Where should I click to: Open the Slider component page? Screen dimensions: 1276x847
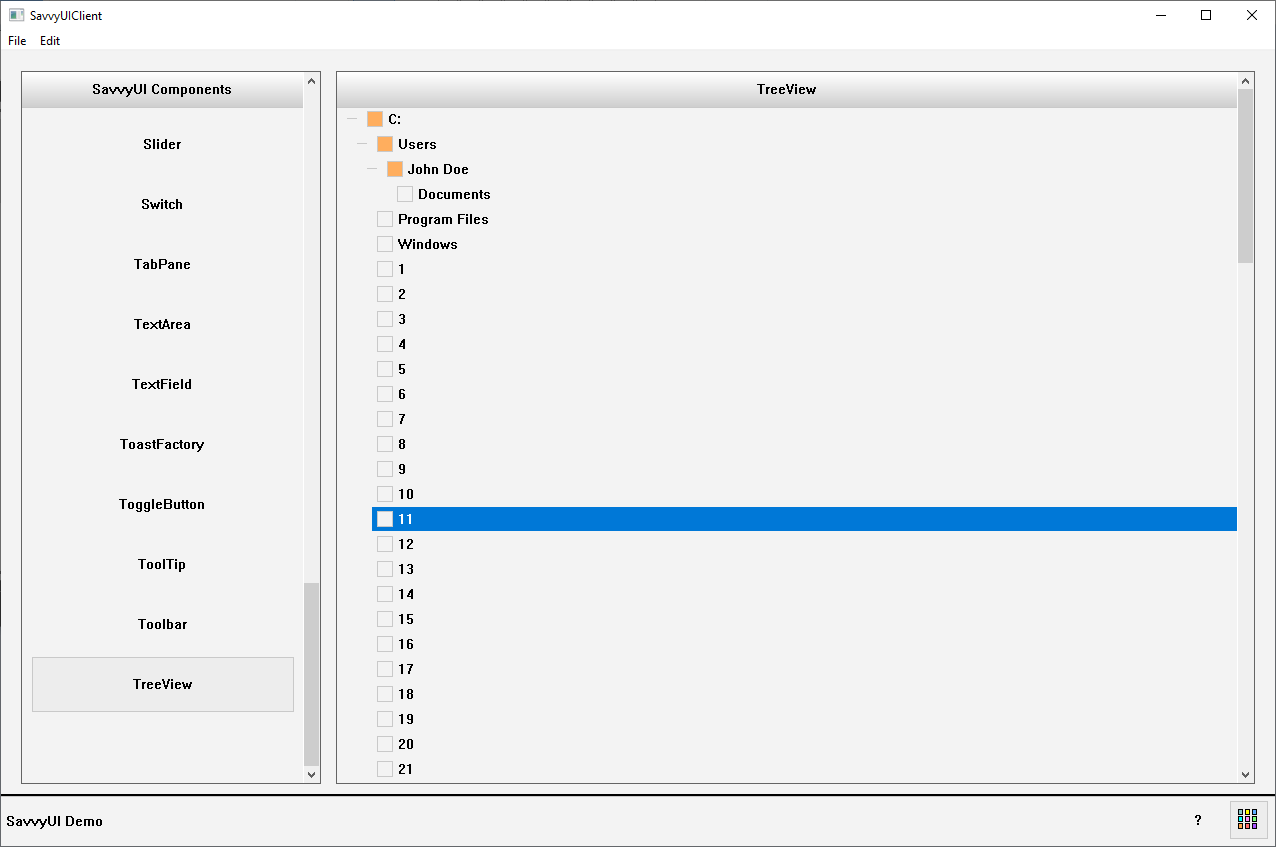(162, 144)
